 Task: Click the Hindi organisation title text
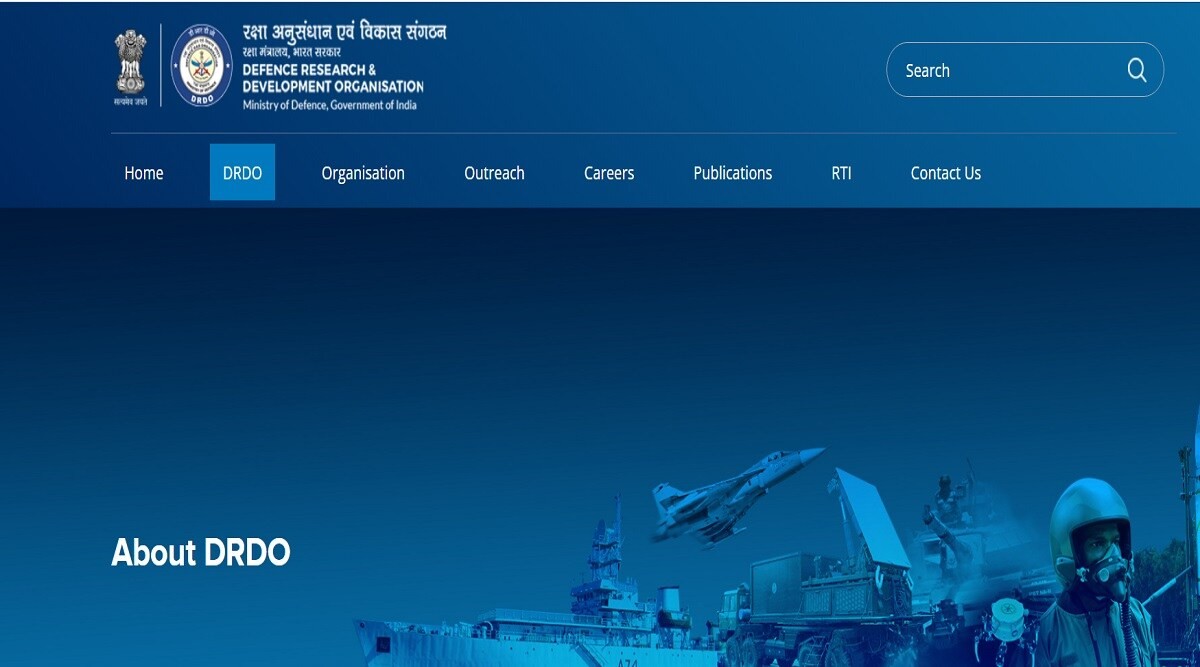[x=344, y=32]
